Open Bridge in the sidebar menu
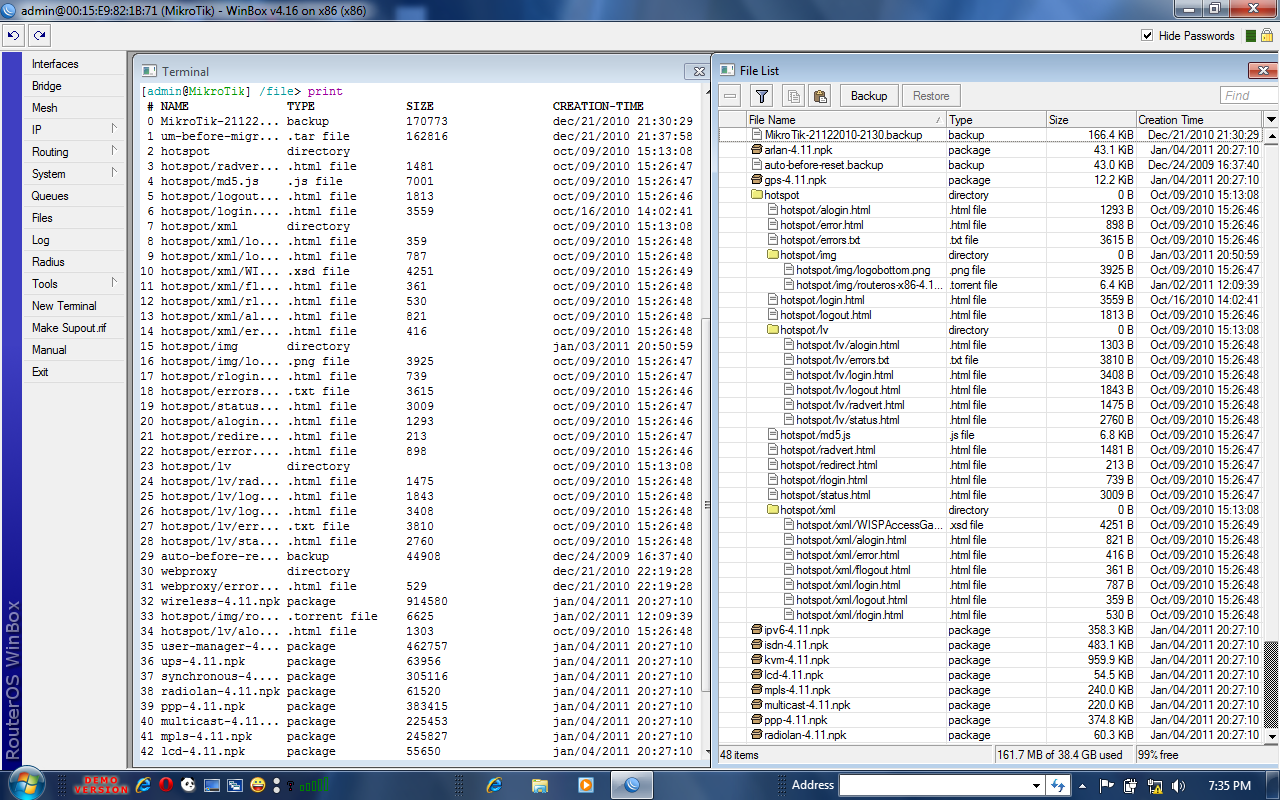This screenshot has height=800, width=1280. tap(74, 86)
